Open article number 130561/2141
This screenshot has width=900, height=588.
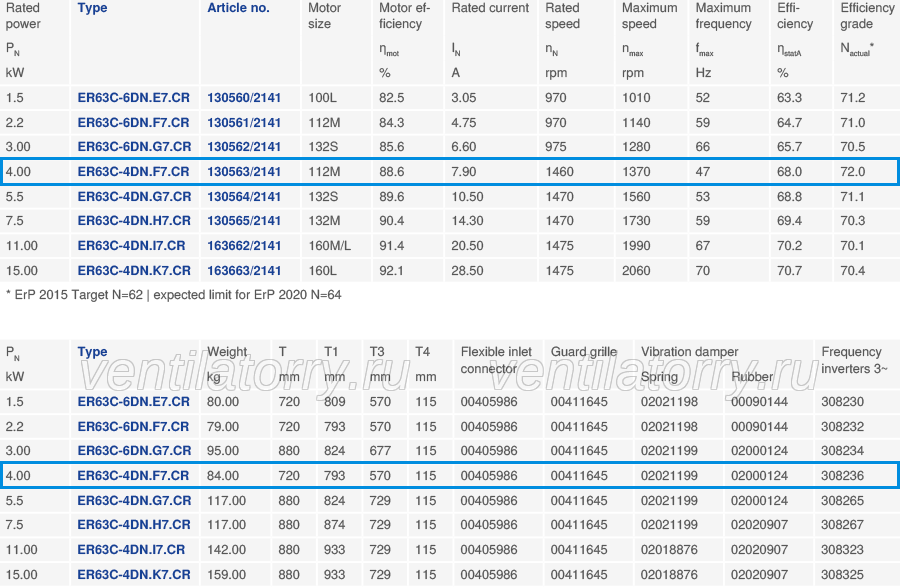244,122
